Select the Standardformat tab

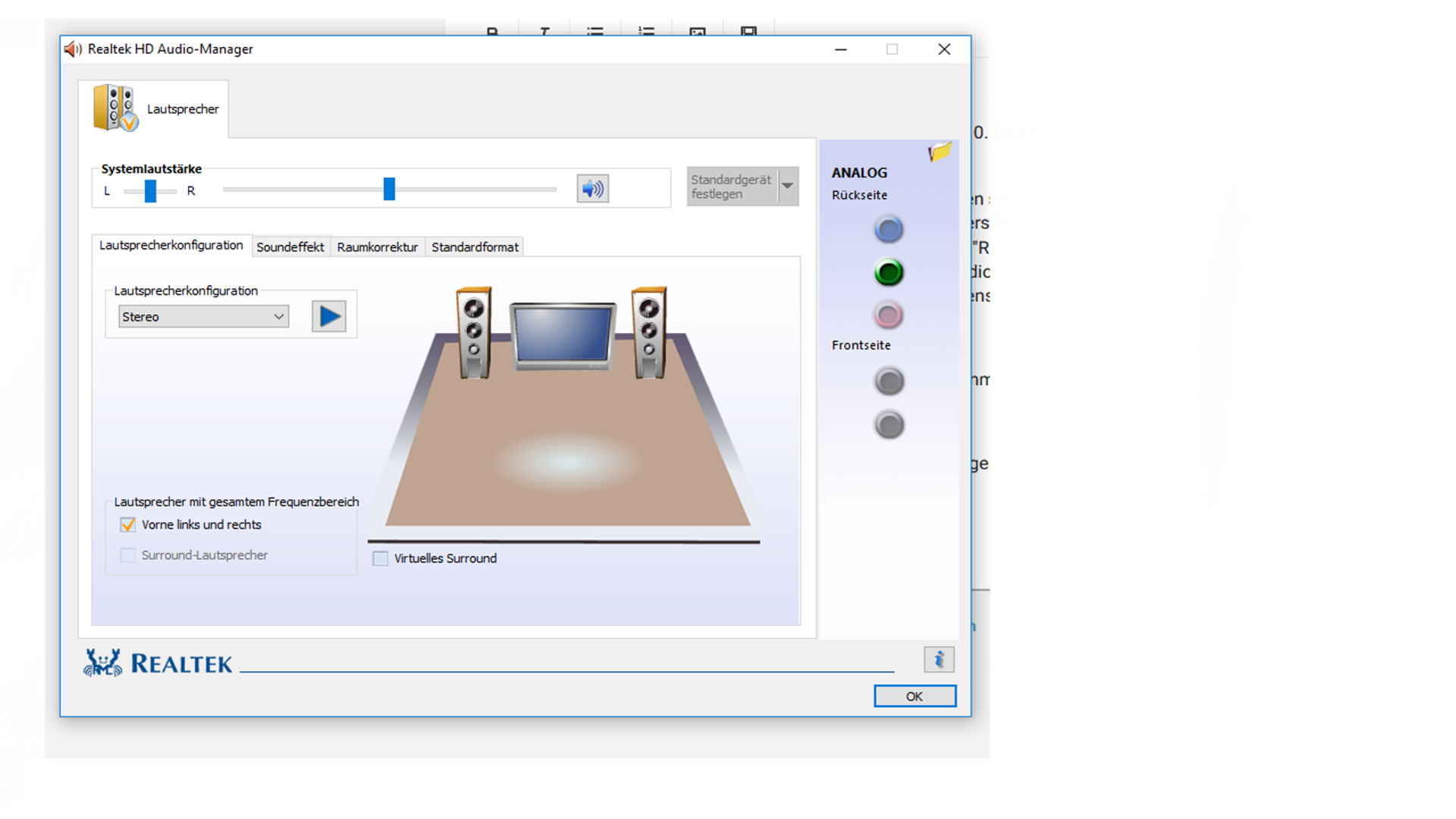475,247
